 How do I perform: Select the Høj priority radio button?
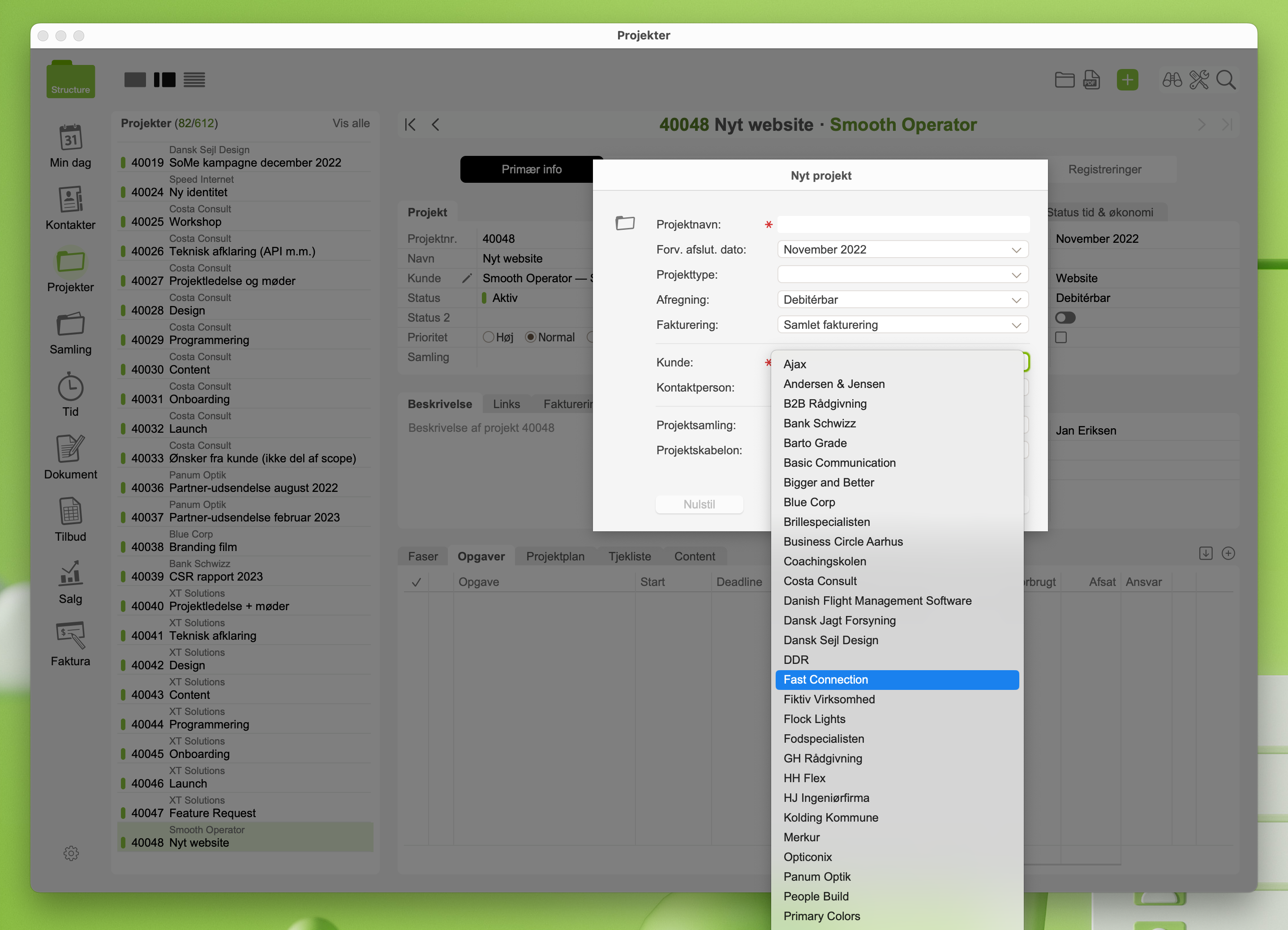[x=489, y=337]
